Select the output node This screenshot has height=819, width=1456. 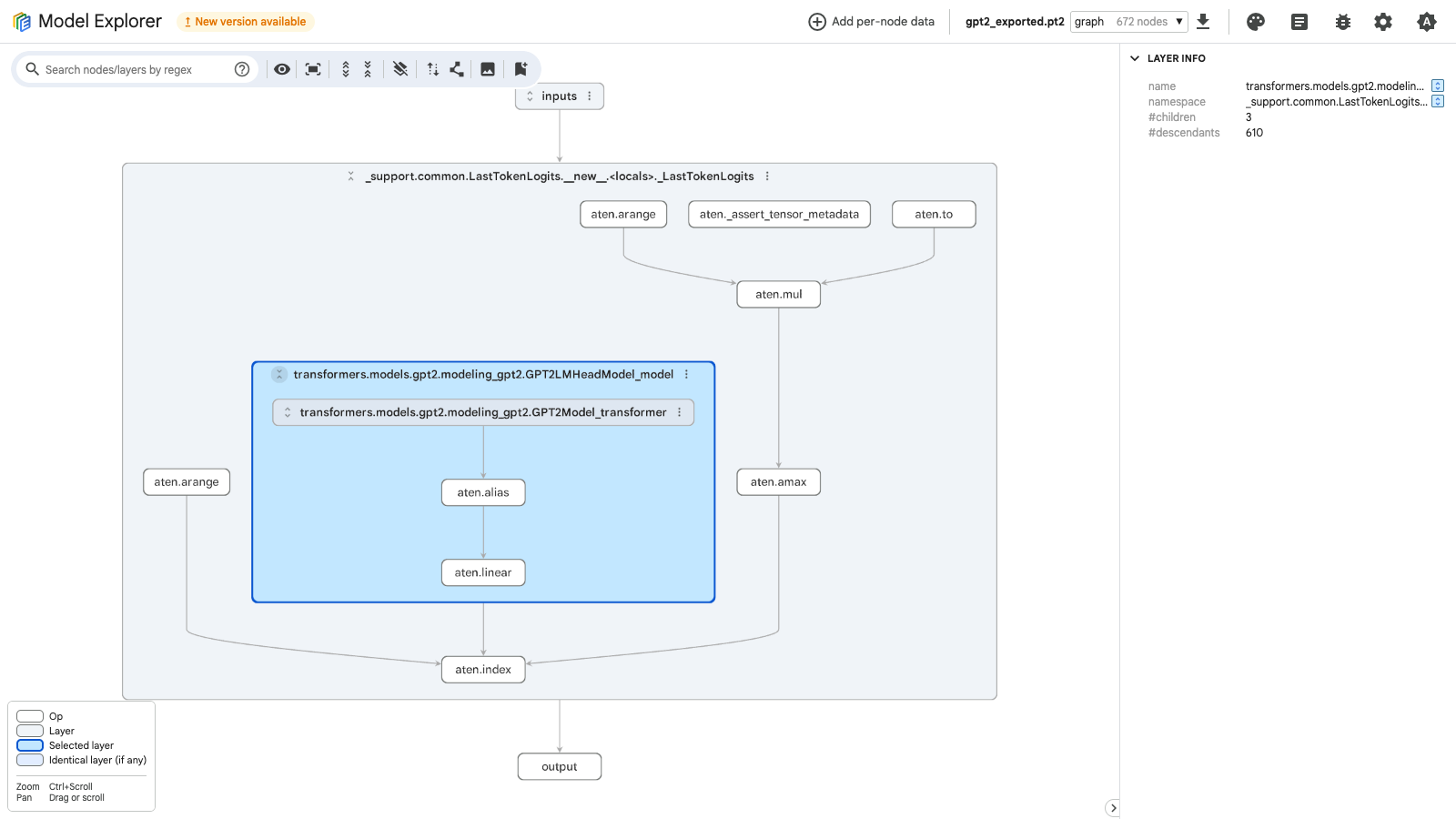click(560, 767)
